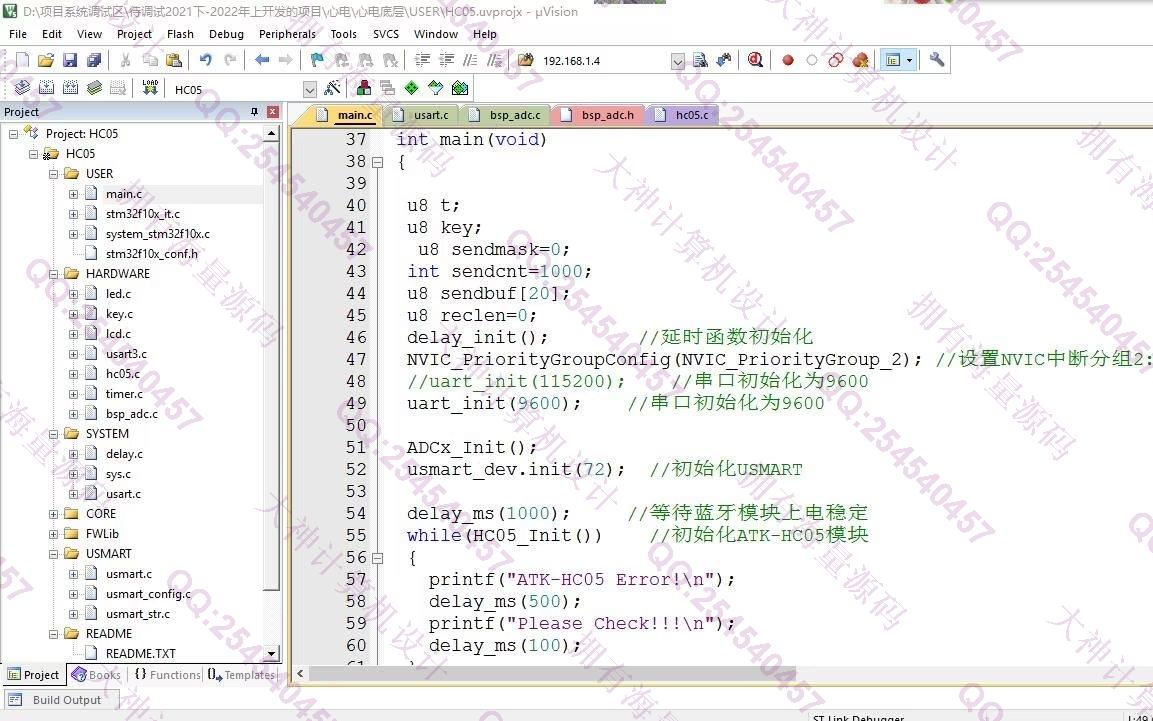The width and height of the screenshot is (1153, 721).
Task: Save all files with the multi-disk icon
Action: 93,60
